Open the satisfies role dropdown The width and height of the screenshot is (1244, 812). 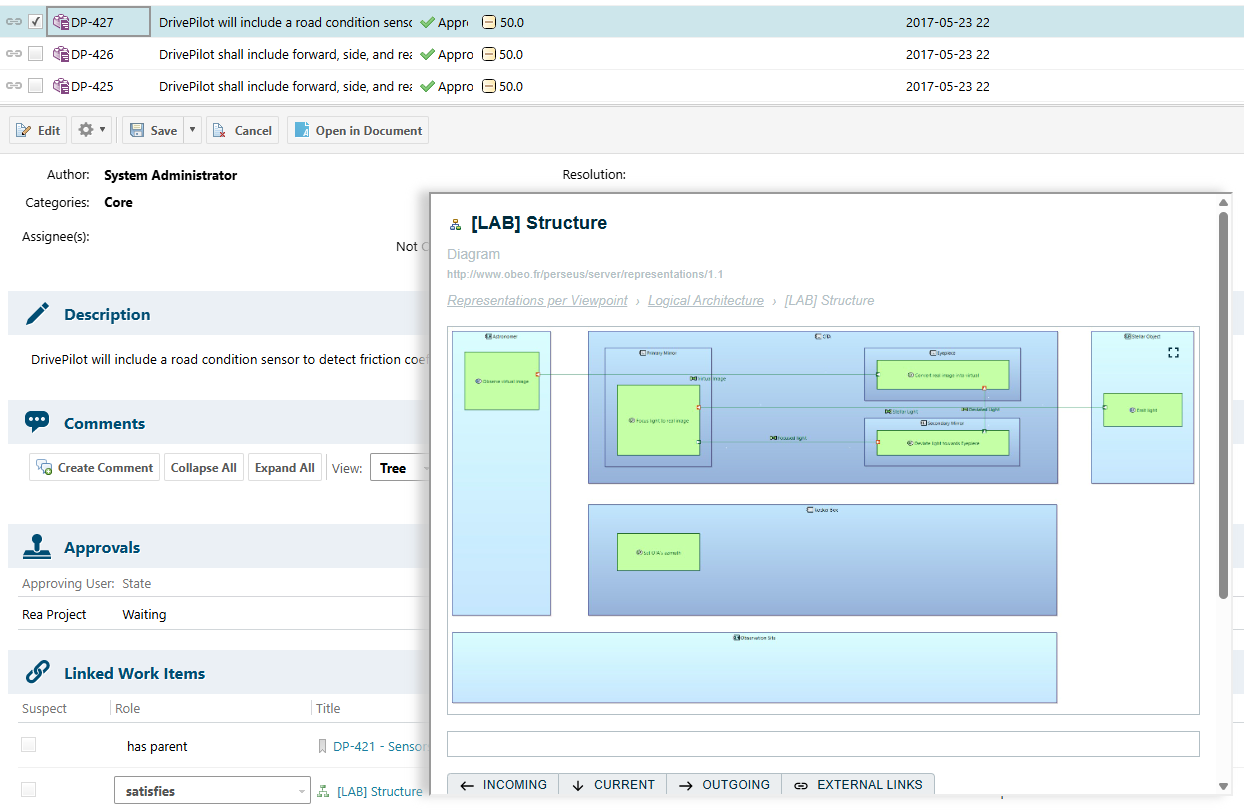click(212, 791)
